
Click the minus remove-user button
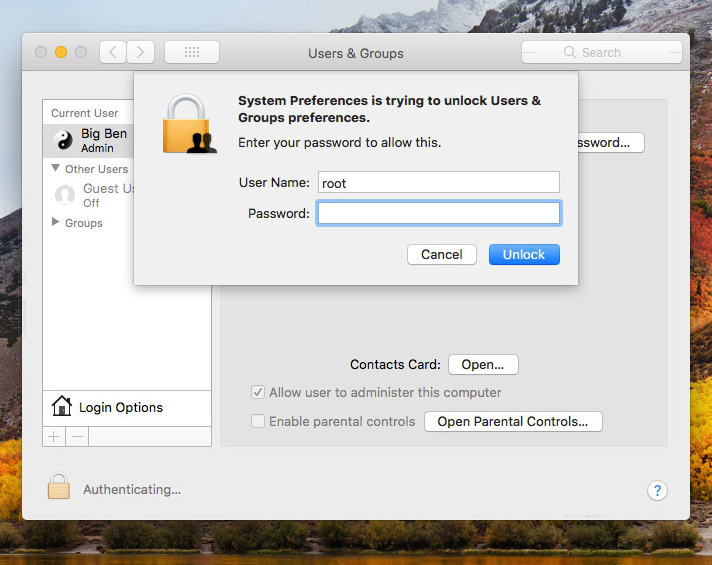[x=78, y=437]
